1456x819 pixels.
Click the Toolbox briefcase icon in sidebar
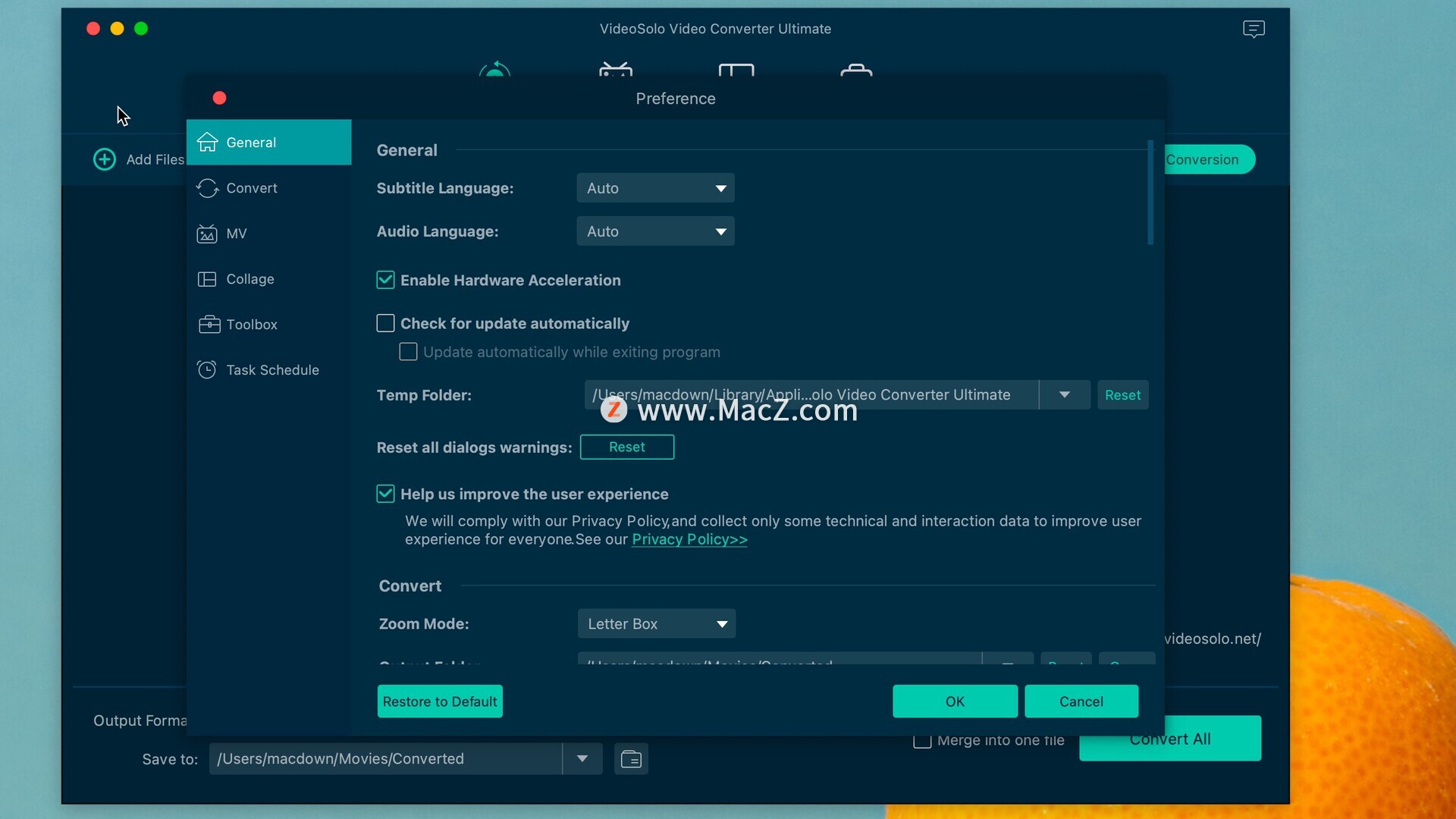(209, 325)
